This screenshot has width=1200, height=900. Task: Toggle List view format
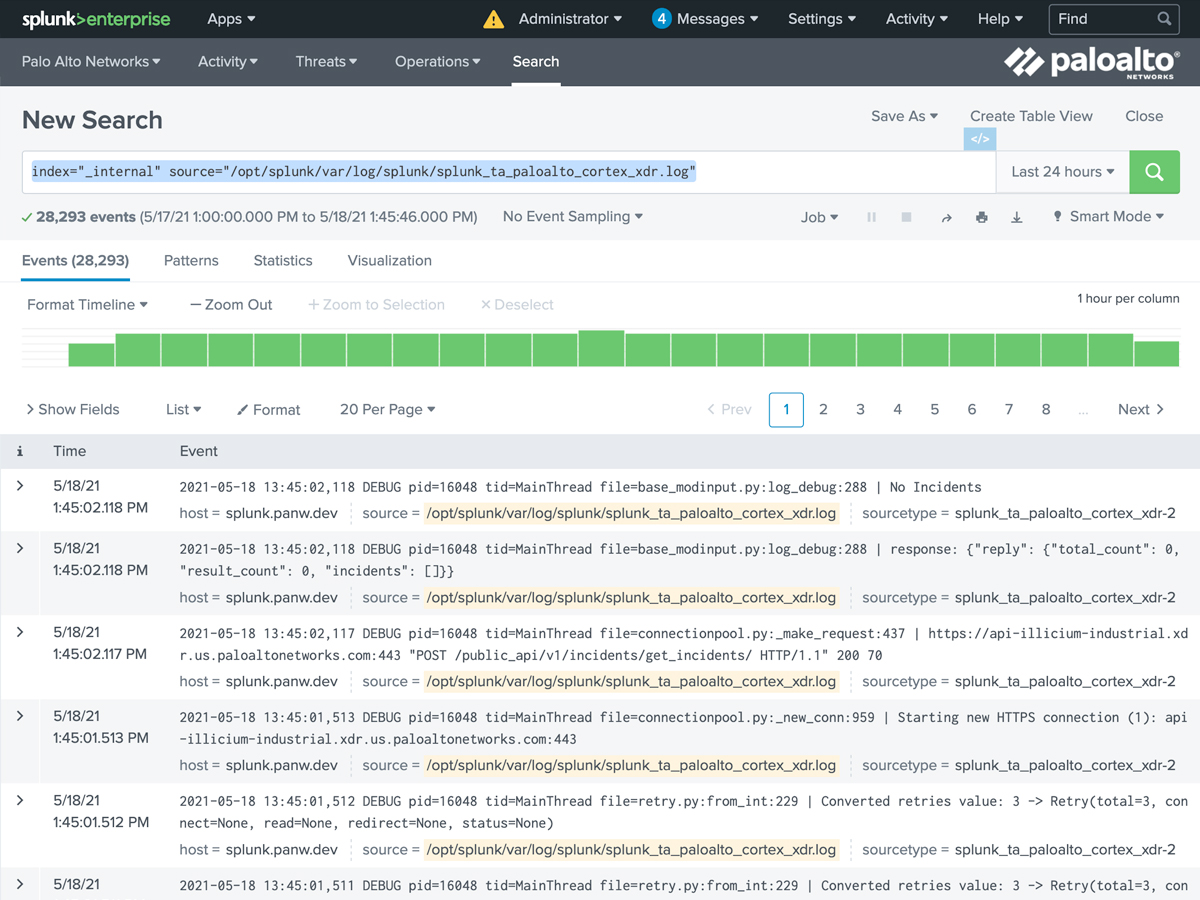point(182,409)
